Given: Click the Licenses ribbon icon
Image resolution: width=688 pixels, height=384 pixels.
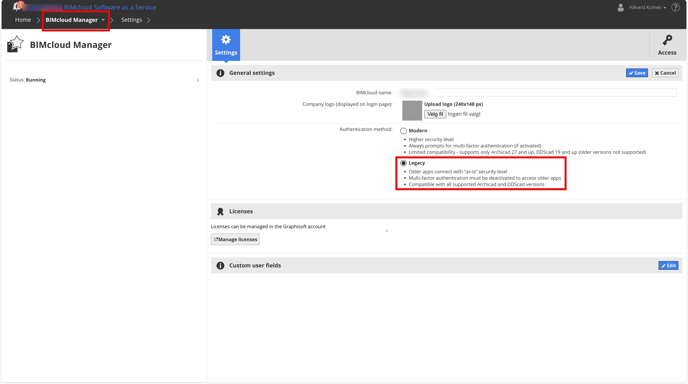Looking at the screenshot, I should [x=220, y=212].
